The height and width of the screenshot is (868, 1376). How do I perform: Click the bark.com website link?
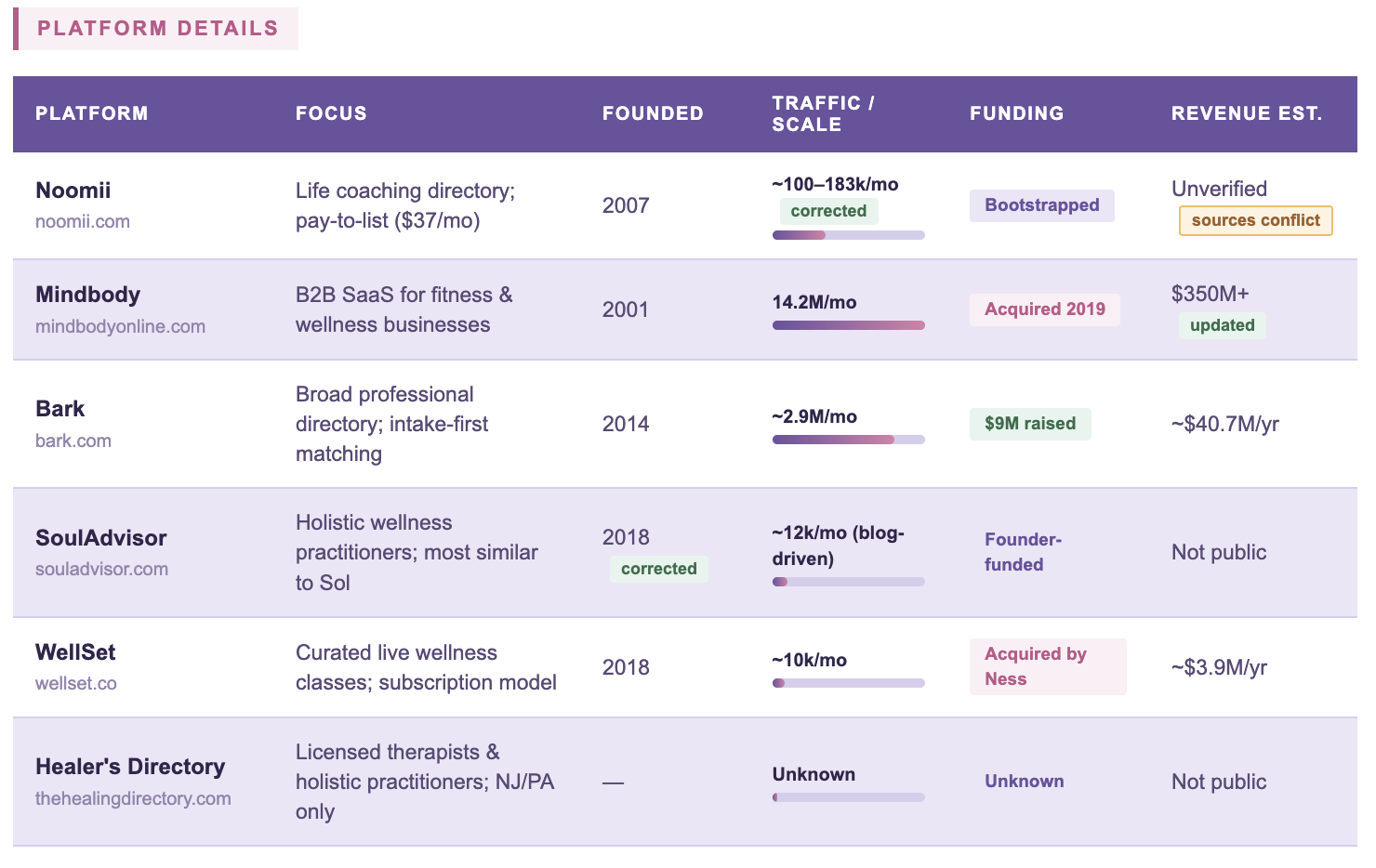pyautogui.click(x=73, y=441)
